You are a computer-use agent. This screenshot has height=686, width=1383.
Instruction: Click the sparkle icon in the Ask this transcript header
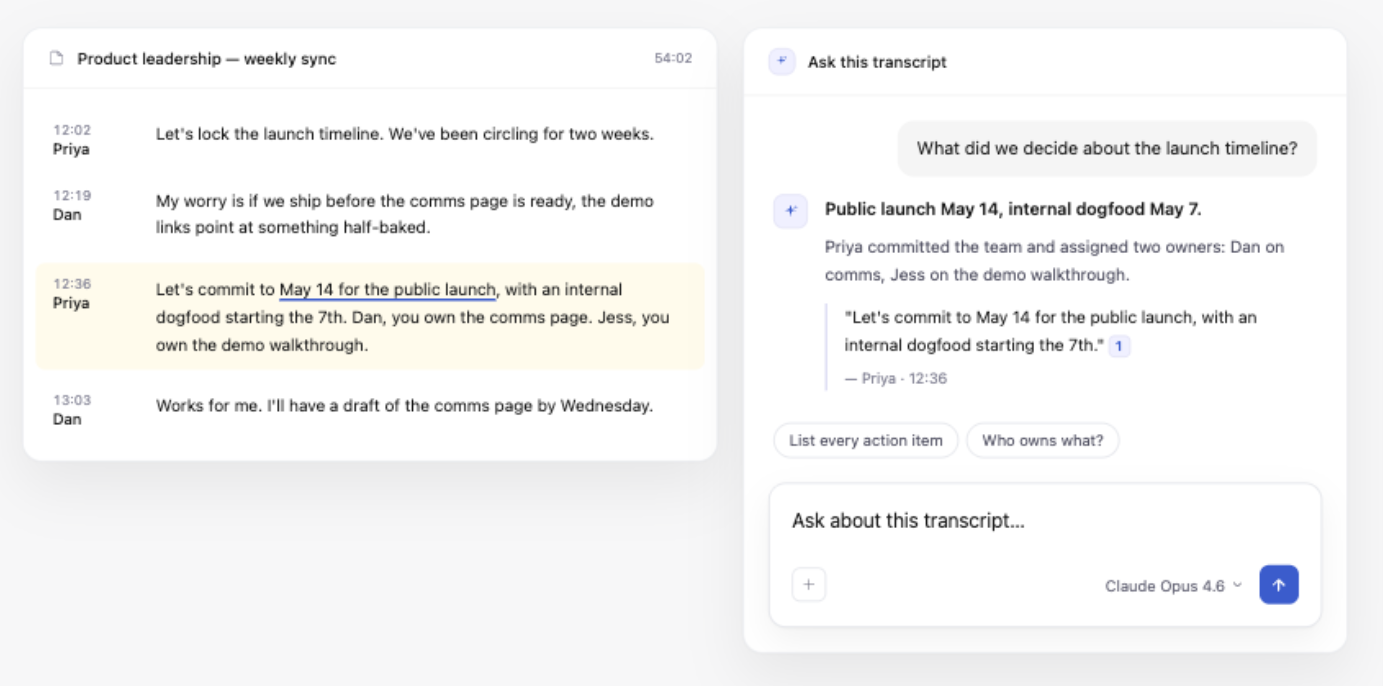[781, 62]
